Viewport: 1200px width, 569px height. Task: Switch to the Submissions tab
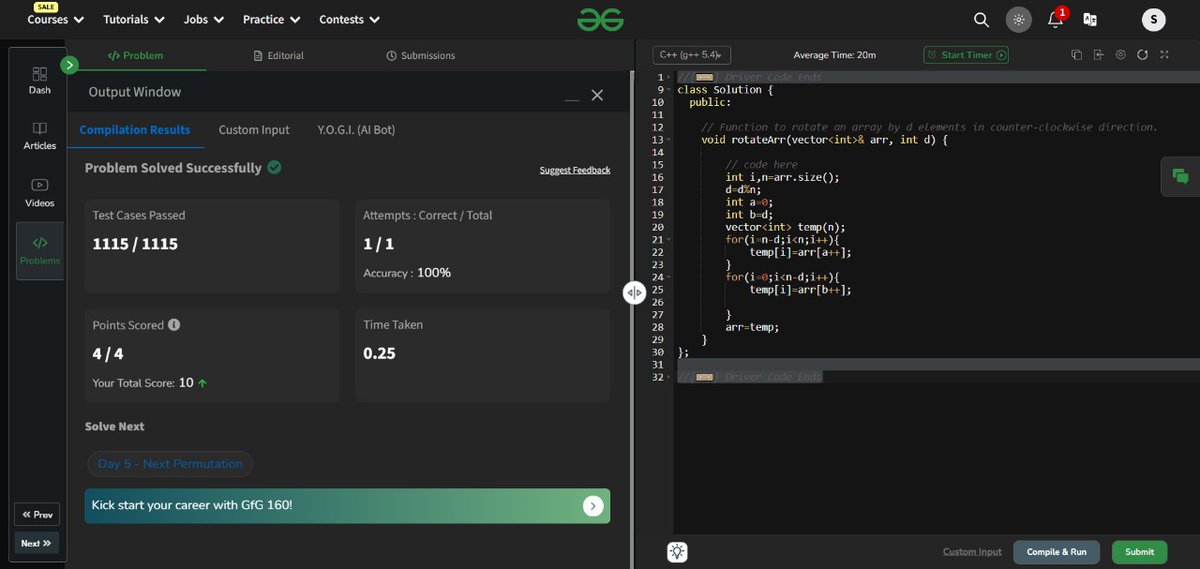pyautogui.click(x=420, y=56)
